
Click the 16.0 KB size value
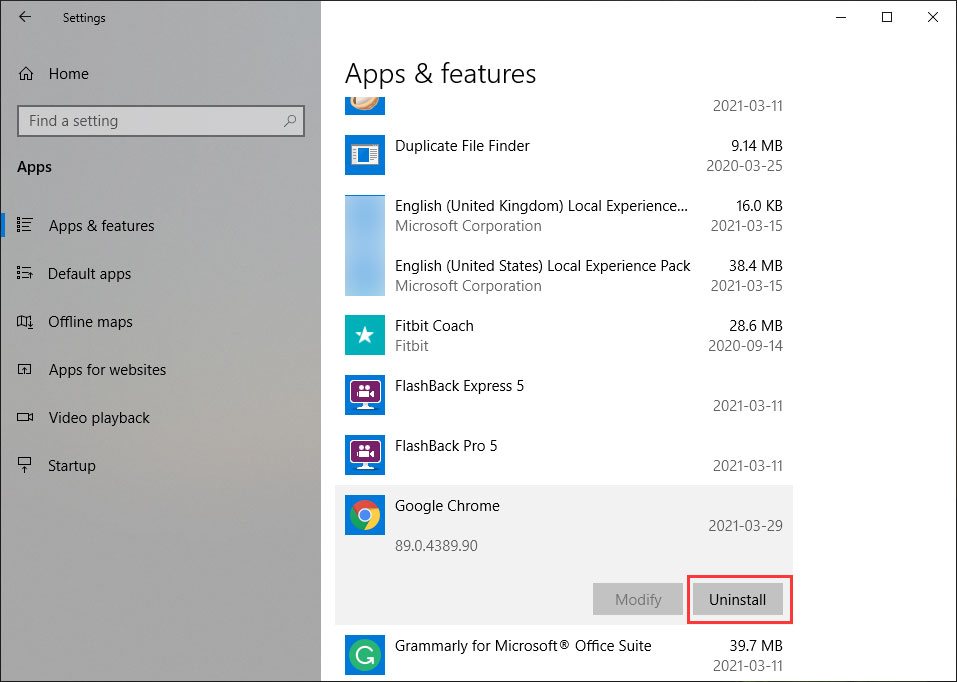click(x=759, y=206)
